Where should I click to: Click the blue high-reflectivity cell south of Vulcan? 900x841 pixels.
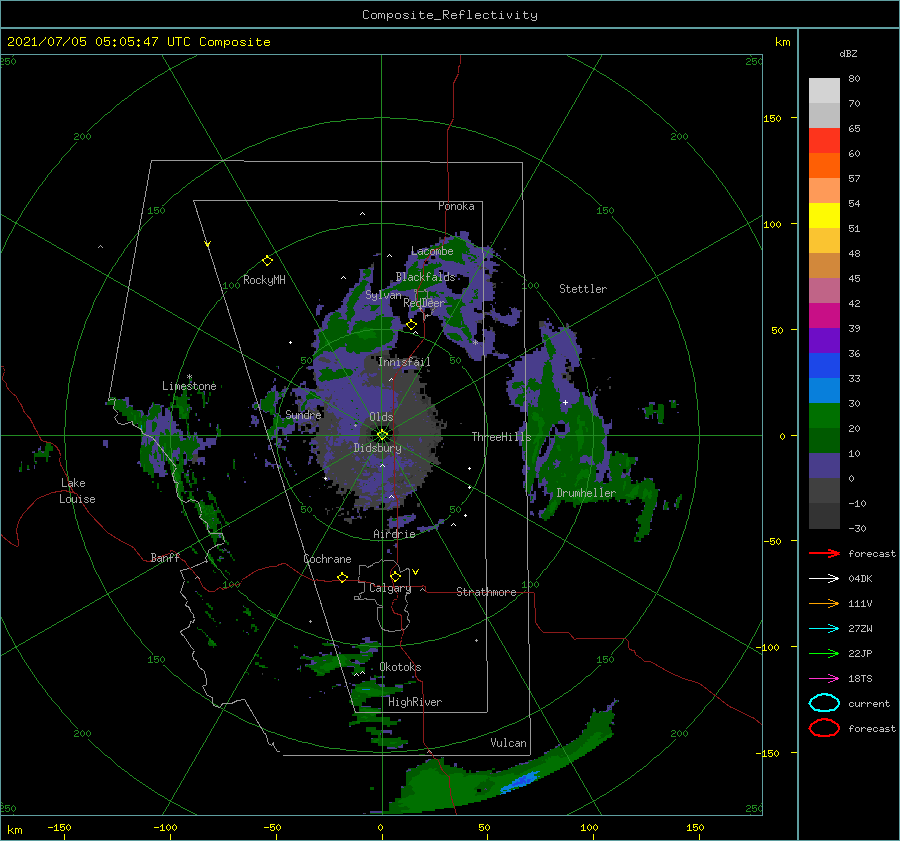click(521, 781)
